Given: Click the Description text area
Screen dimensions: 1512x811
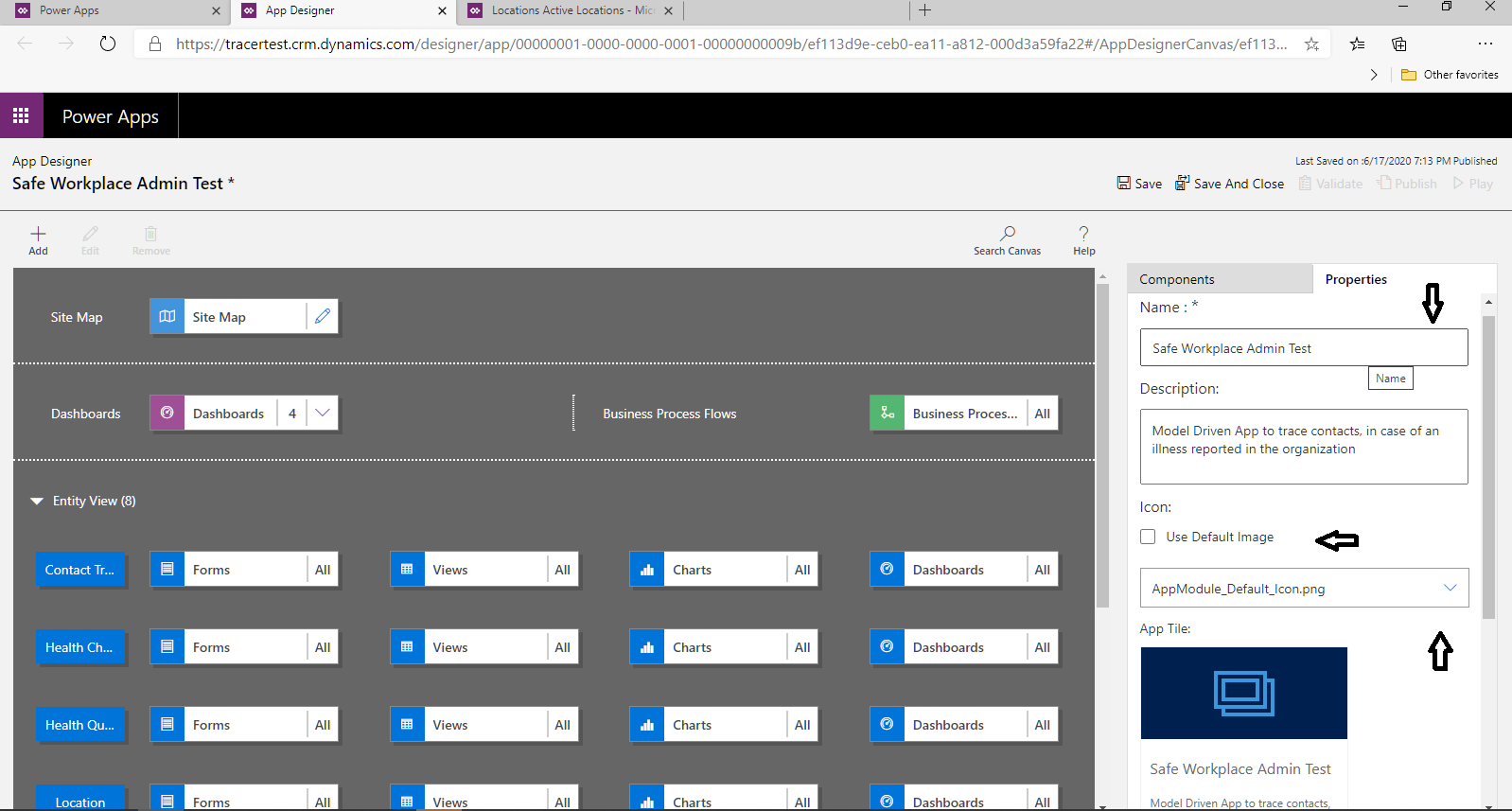Looking at the screenshot, I should pyautogui.click(x=1304, y=447).
